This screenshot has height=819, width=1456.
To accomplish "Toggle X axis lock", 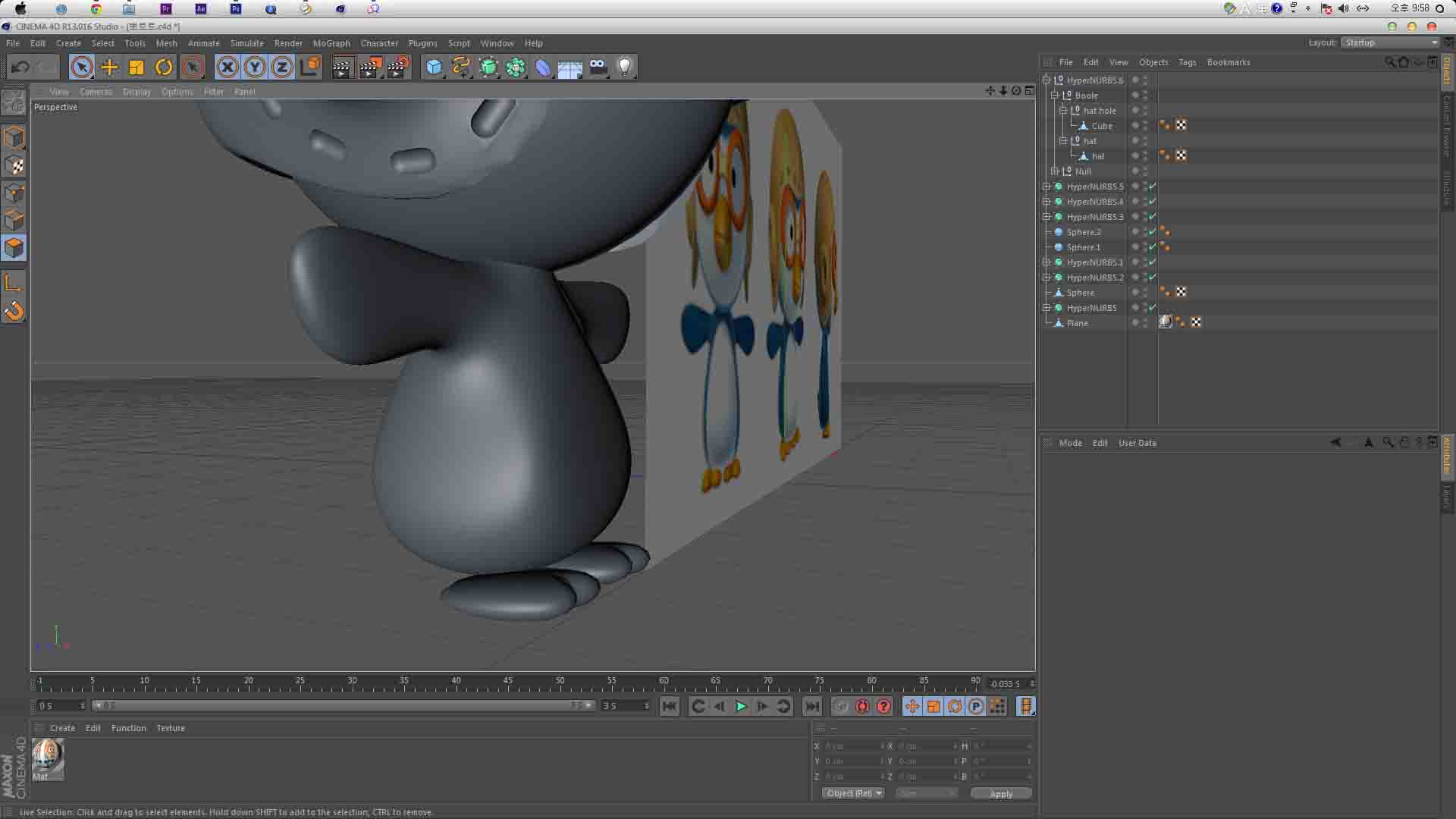I will (227, 67).
